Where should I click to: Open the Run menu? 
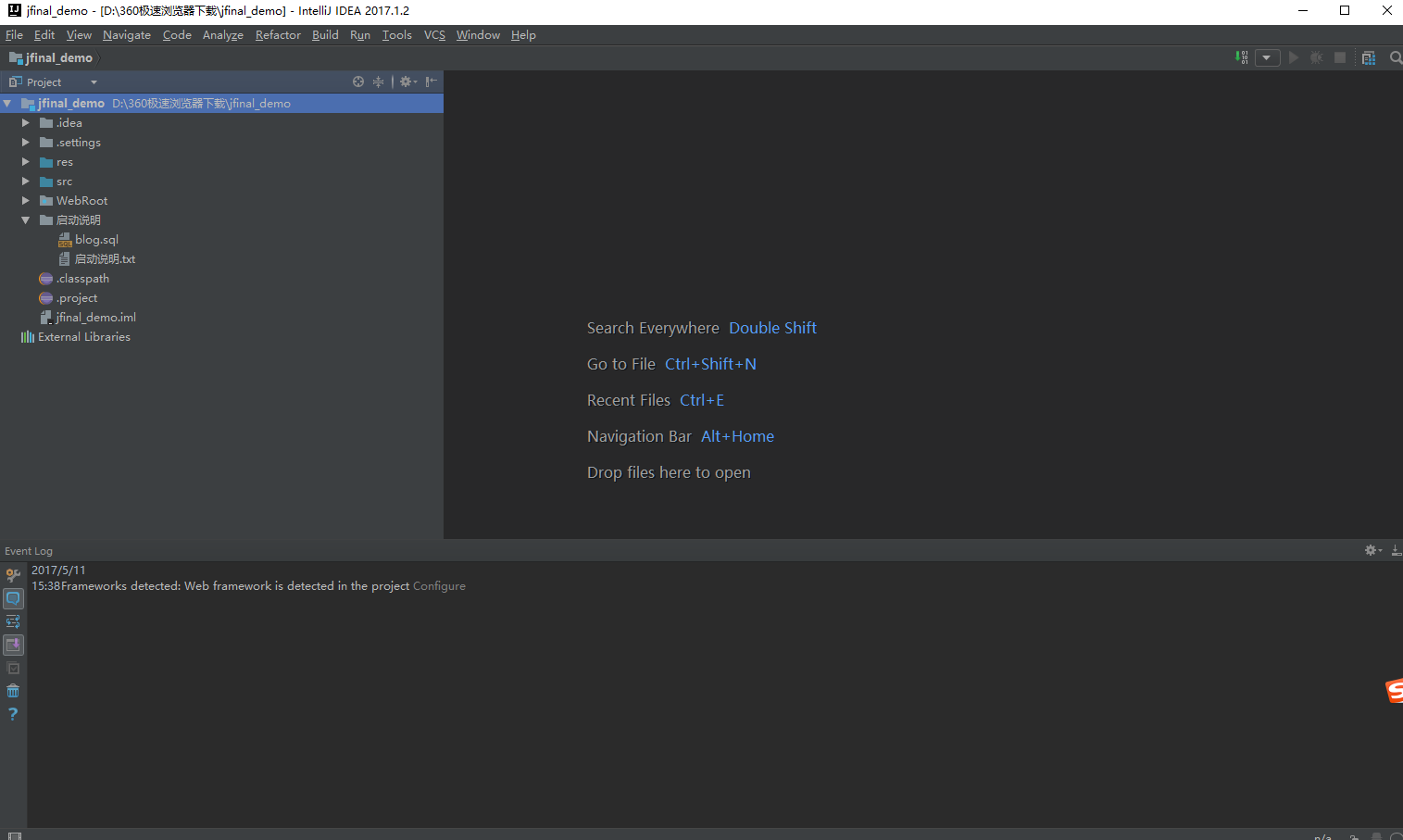pyautogui.click(x=360, y=35)
